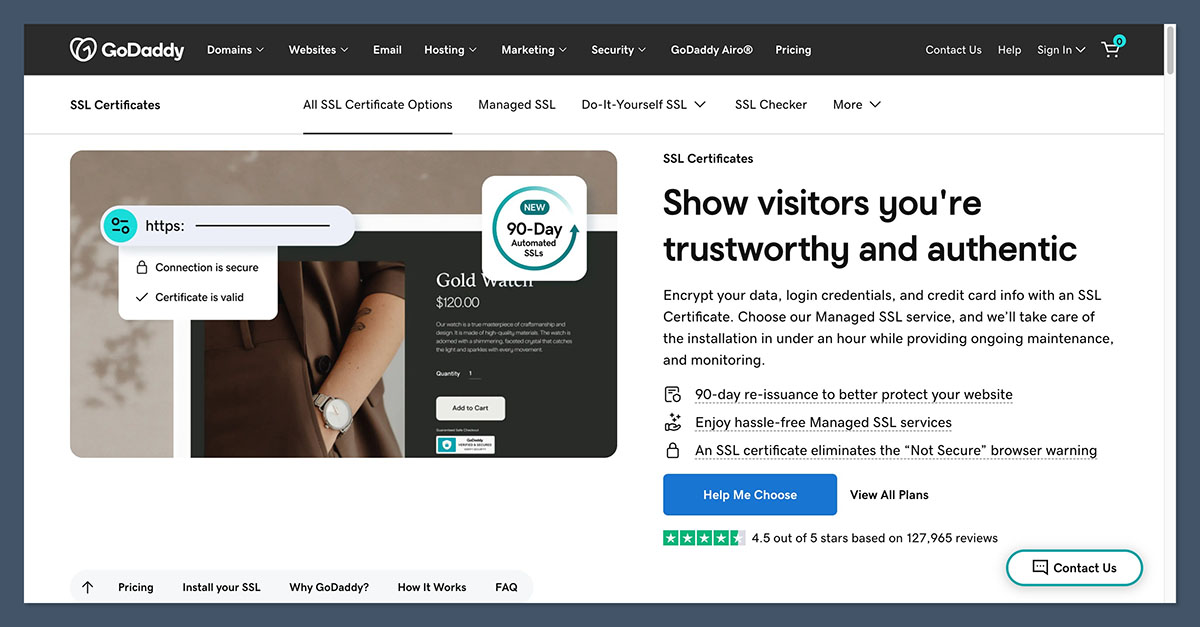
Task: Click the certificate icon beside 90-day re-issuance
Action: coord(673,394)
